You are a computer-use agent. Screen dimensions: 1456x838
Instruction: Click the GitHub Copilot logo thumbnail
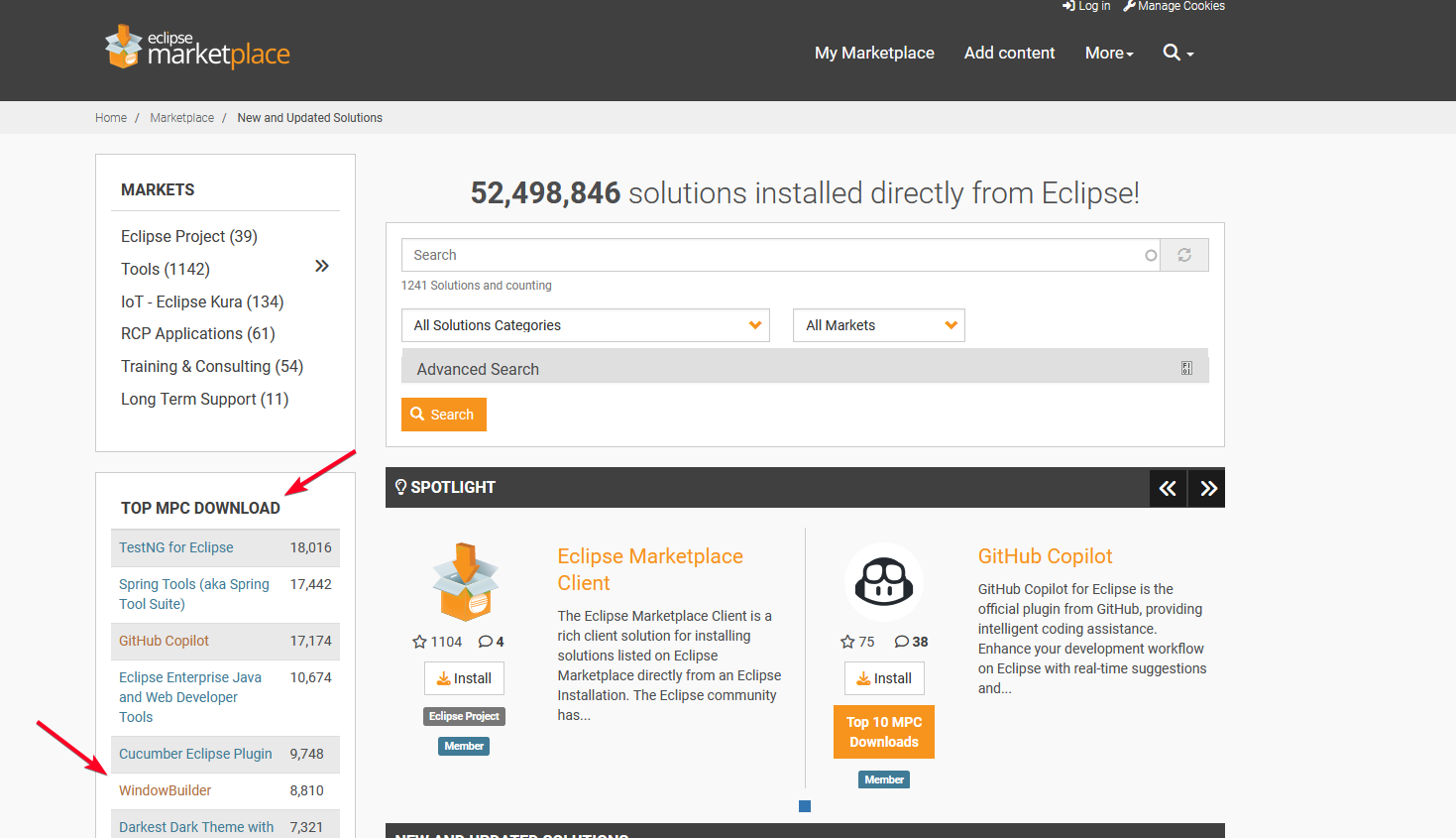tap(883, 582)
